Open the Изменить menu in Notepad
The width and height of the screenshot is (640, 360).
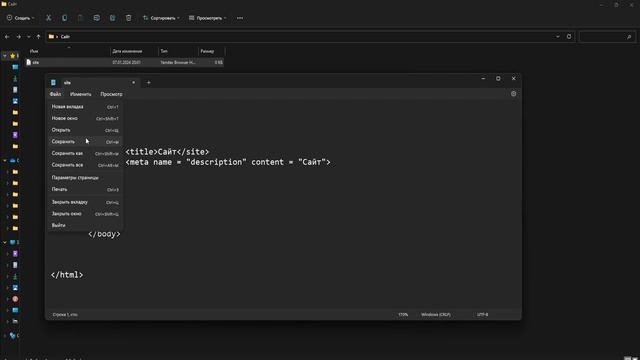pos(80,94)
